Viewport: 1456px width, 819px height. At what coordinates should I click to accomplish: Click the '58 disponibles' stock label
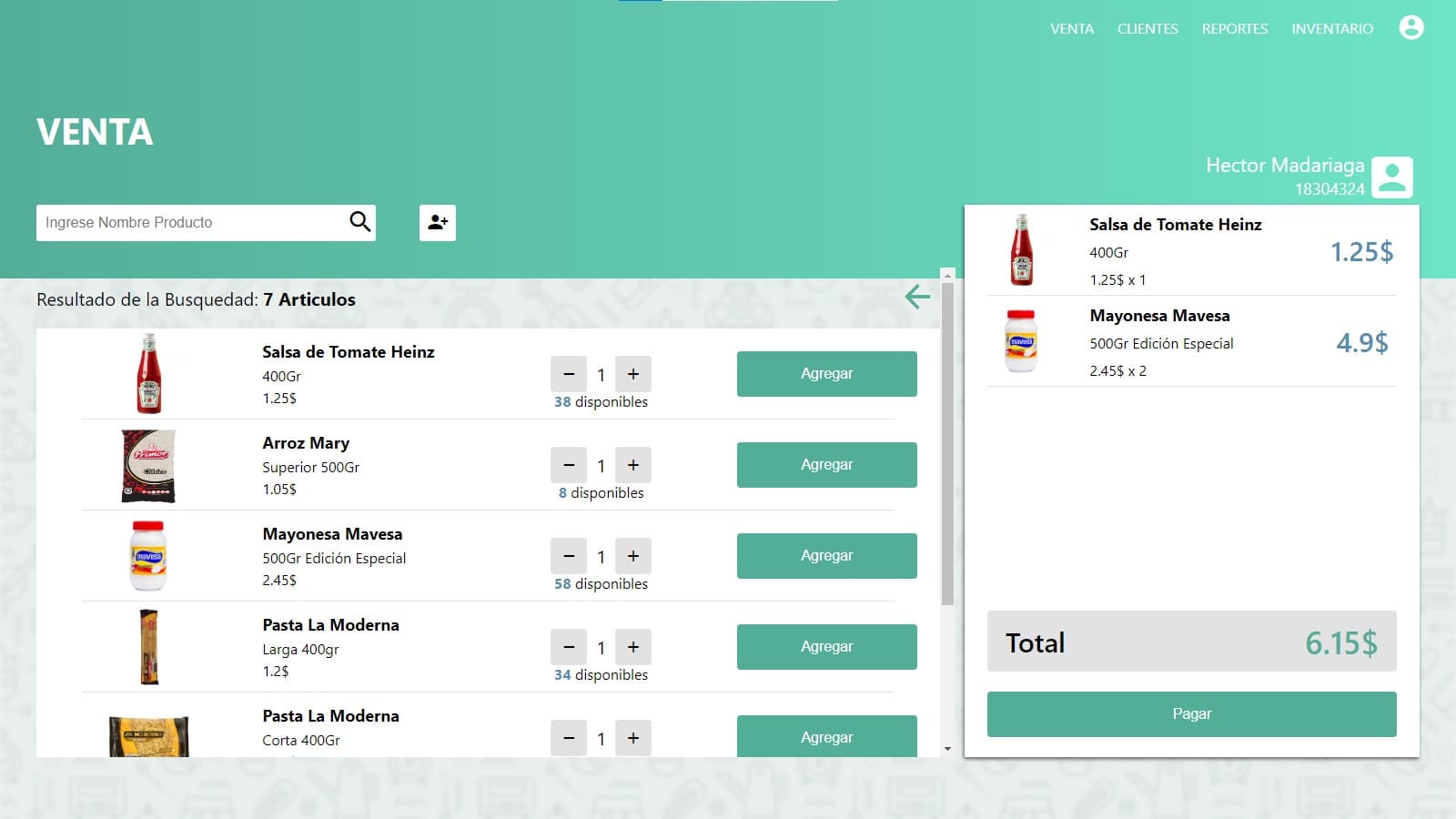(x=601, y=584)
